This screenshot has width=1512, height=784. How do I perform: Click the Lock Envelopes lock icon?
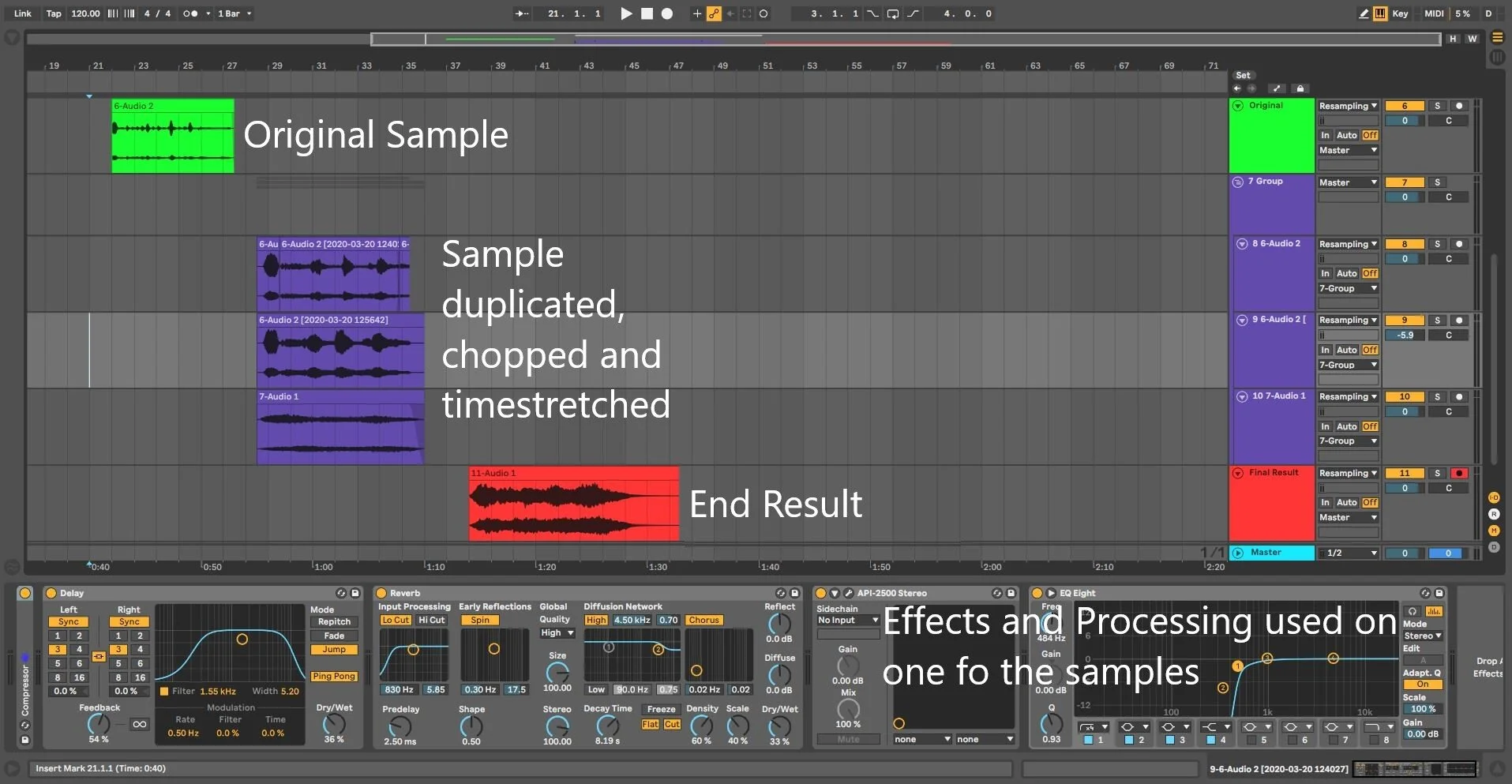(x=1300, y=88)
